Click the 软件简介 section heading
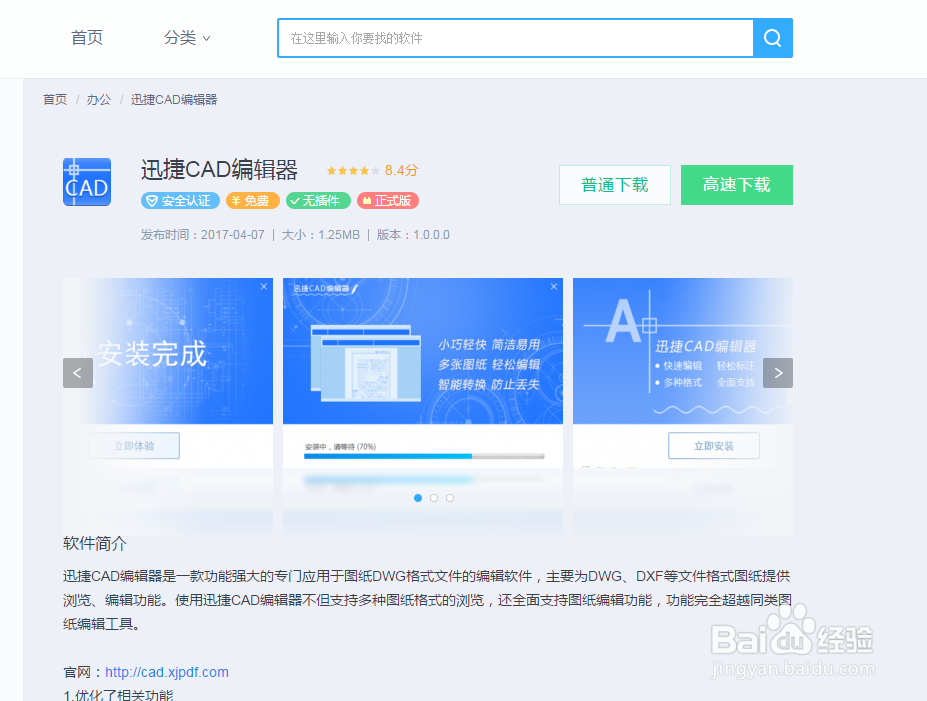Image resolution: width=927 pixels, height=701 pixels. coord(95,543)
